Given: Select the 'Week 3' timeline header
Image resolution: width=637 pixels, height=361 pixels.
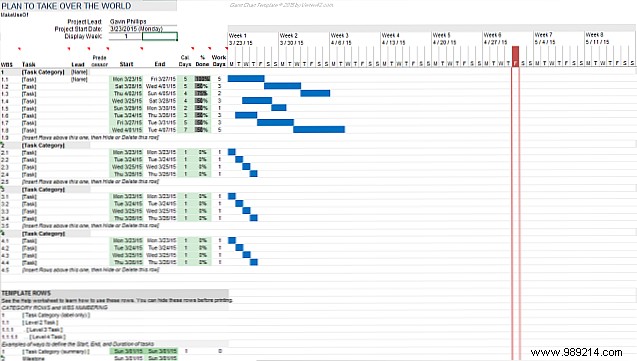Looking at the screenshot, I should click(340, 35).
